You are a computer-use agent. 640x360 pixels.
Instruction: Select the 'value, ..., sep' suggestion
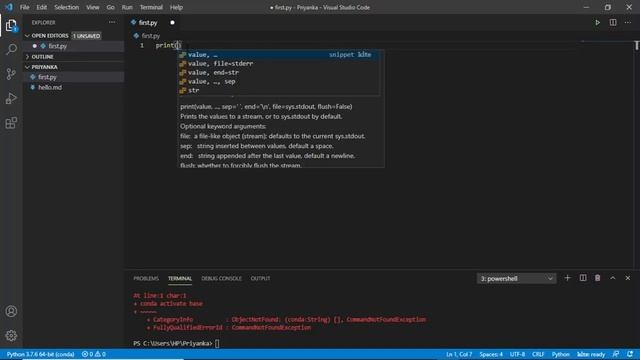[x=279, y=82]
